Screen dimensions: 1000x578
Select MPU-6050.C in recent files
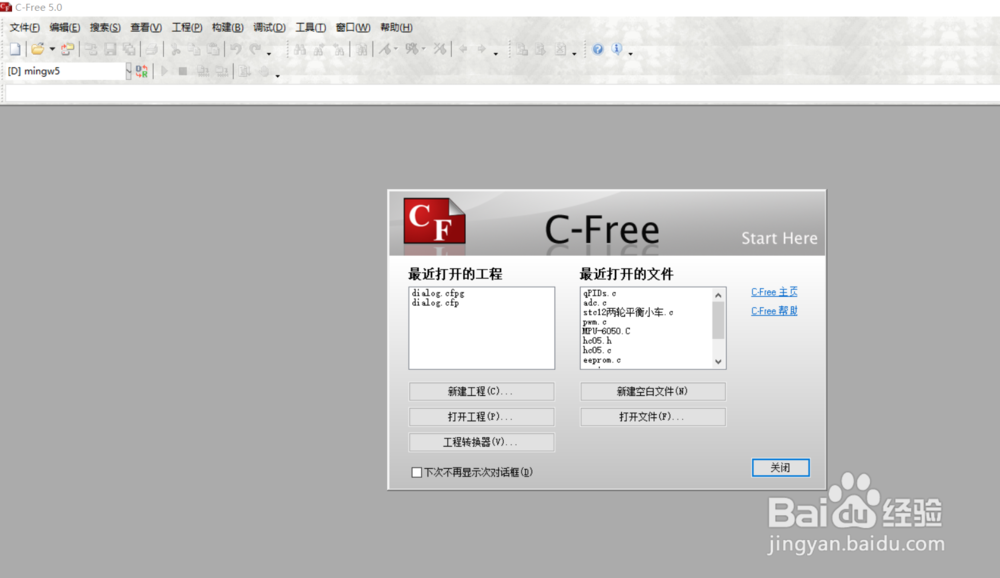[x=607, y=331]
